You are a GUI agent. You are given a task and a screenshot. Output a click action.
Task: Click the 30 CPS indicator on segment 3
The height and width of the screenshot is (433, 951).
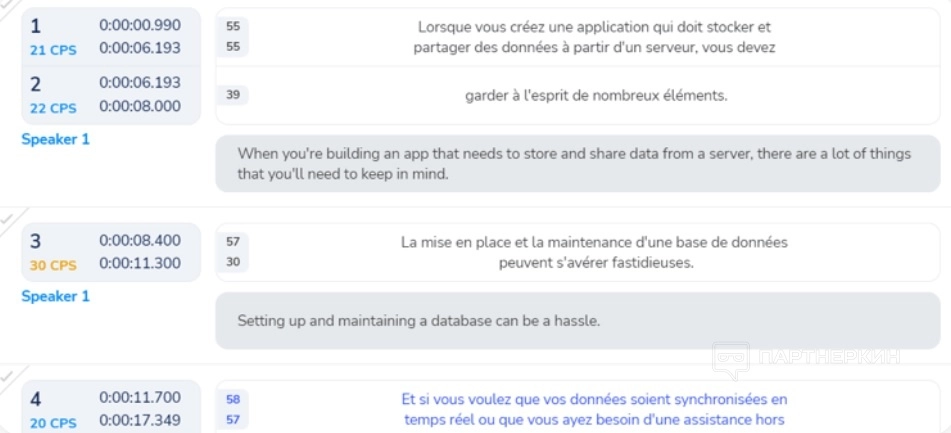tap(53, 266)
